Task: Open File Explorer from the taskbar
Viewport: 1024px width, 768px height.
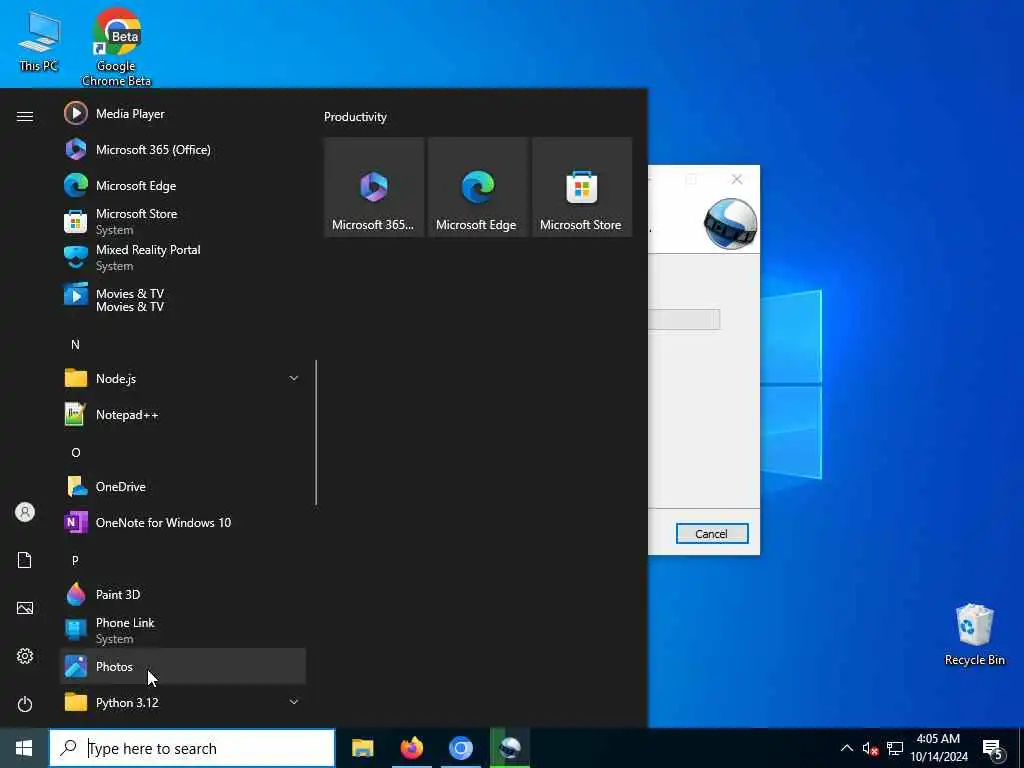Action: 362,748
